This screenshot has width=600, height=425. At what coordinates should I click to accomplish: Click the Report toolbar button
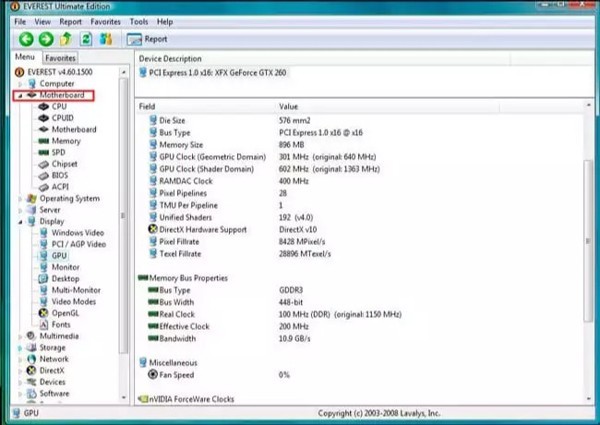pyautogui.click(x=147, y=39)
